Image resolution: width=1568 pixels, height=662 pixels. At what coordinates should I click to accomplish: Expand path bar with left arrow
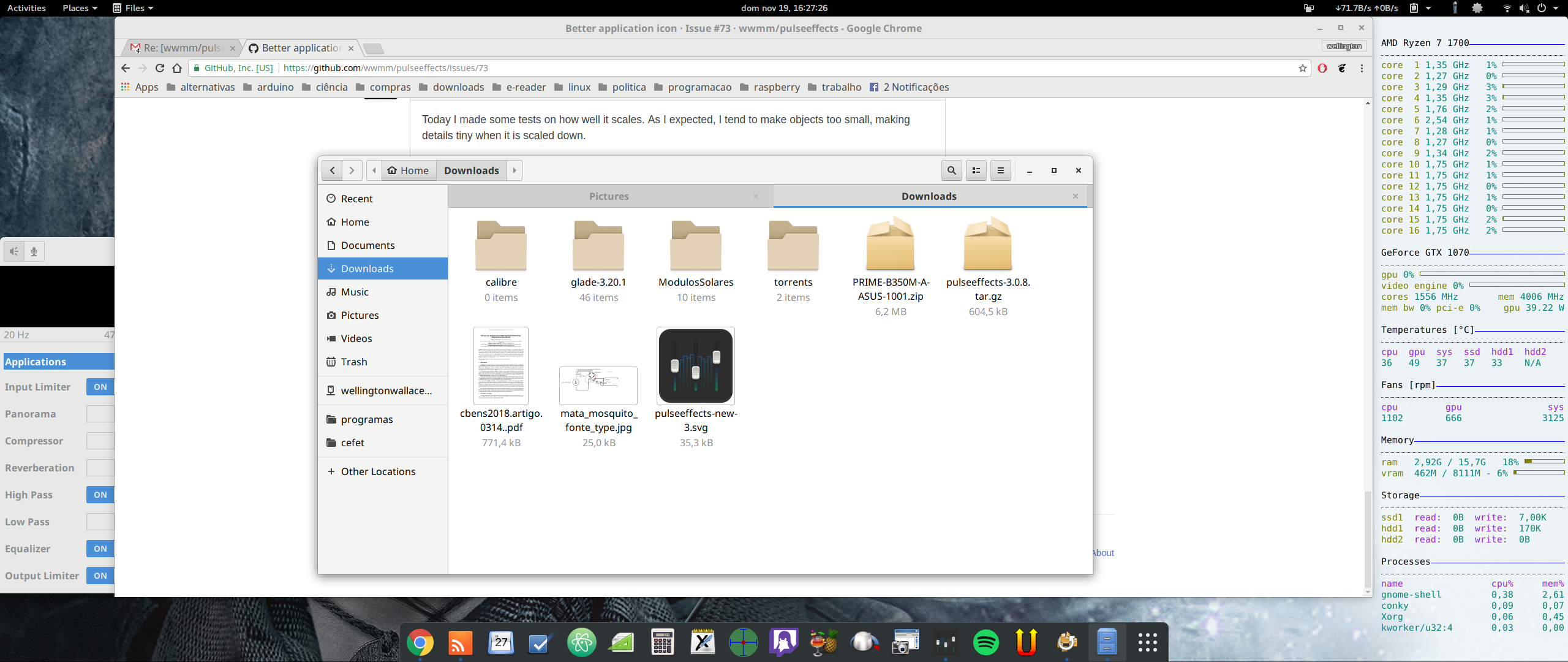click(374, 170)
